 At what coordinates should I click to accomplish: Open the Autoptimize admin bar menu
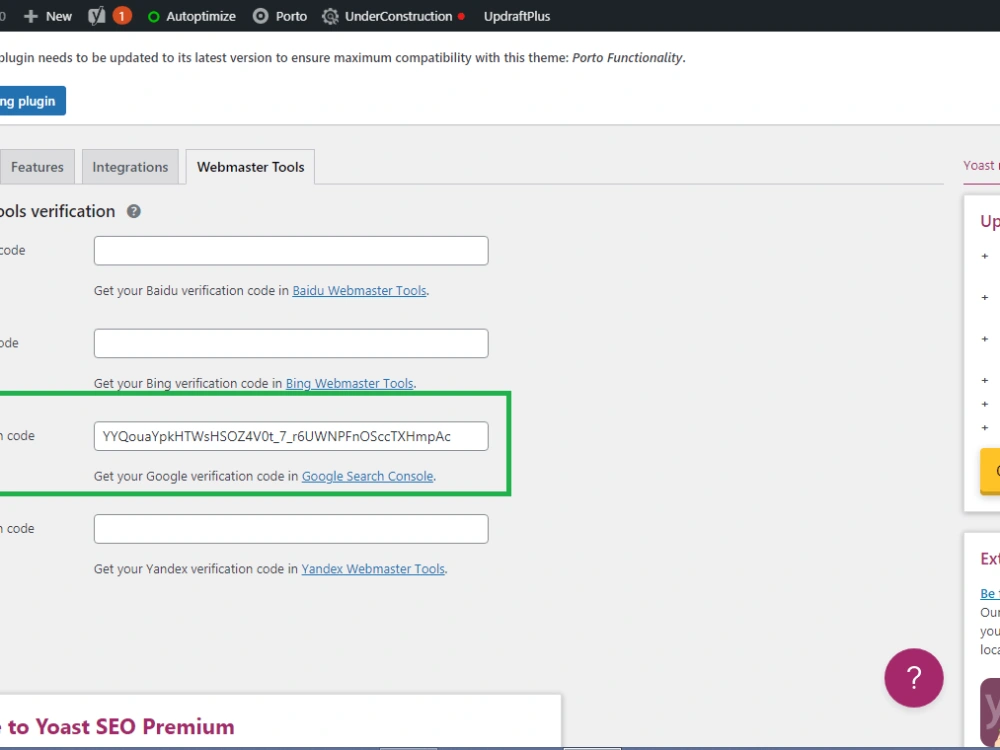click(191, 16)
